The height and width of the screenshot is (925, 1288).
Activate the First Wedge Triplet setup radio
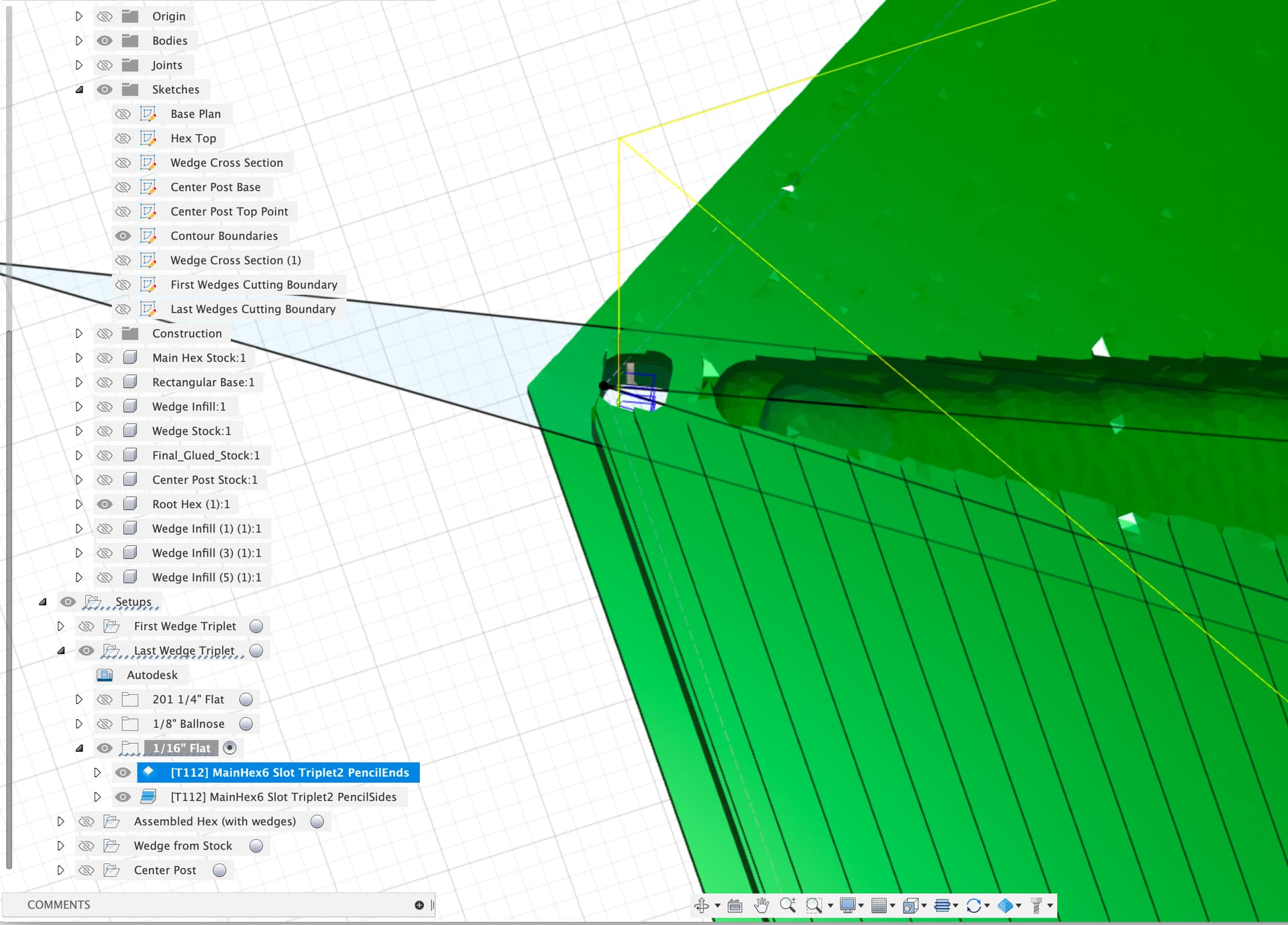[256, 626]
